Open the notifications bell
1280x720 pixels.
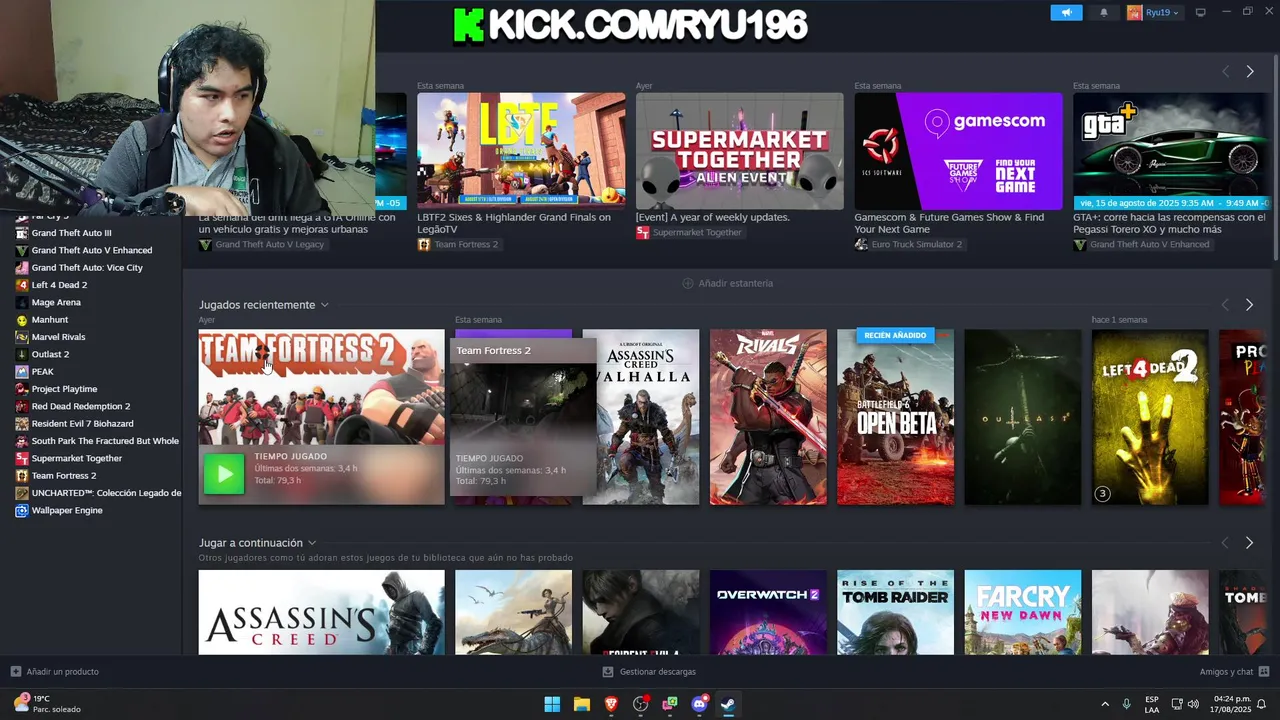click(1104, 12)
